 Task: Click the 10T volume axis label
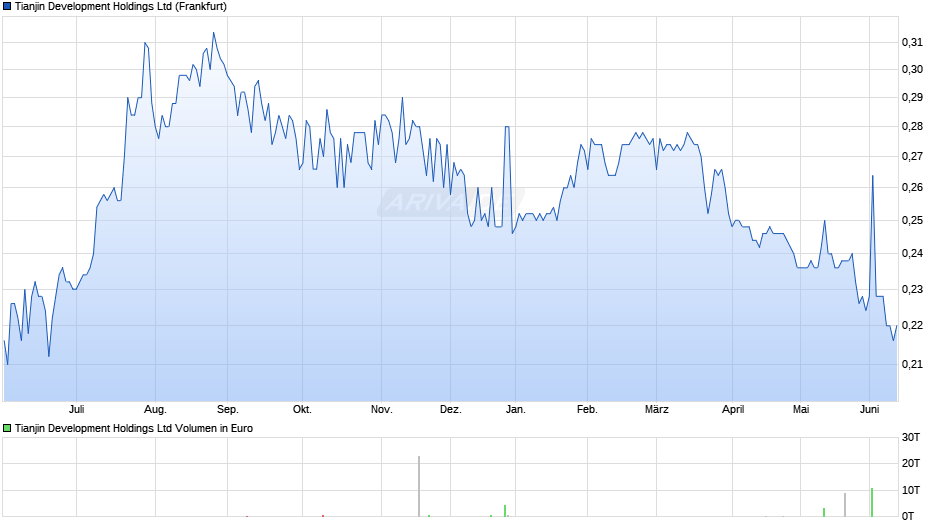point(911,490)
